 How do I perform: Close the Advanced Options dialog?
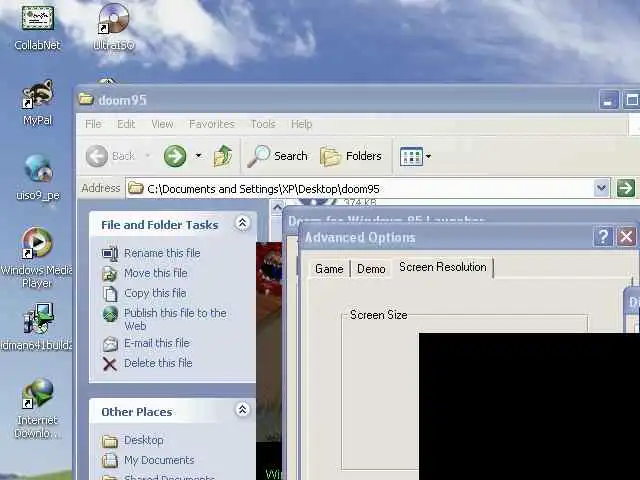pyautogui.click(x=626, y=237)
